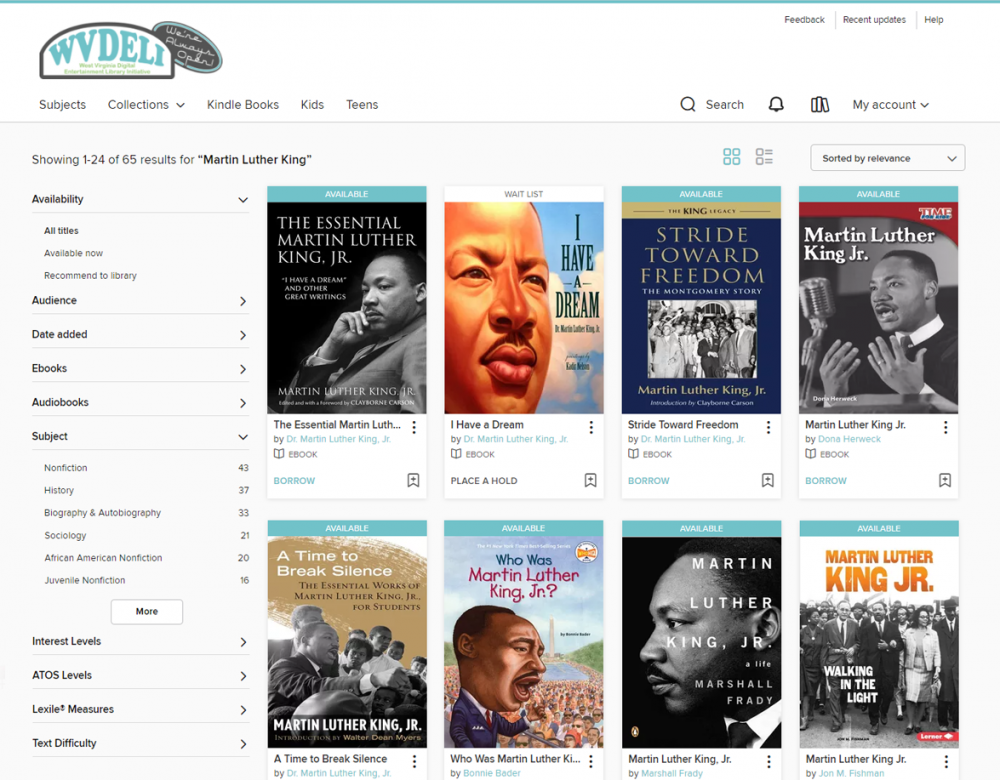Screen dimensions: 1000x780
Task: Open options menu for Marshall Frady's book
Action: 769,762
